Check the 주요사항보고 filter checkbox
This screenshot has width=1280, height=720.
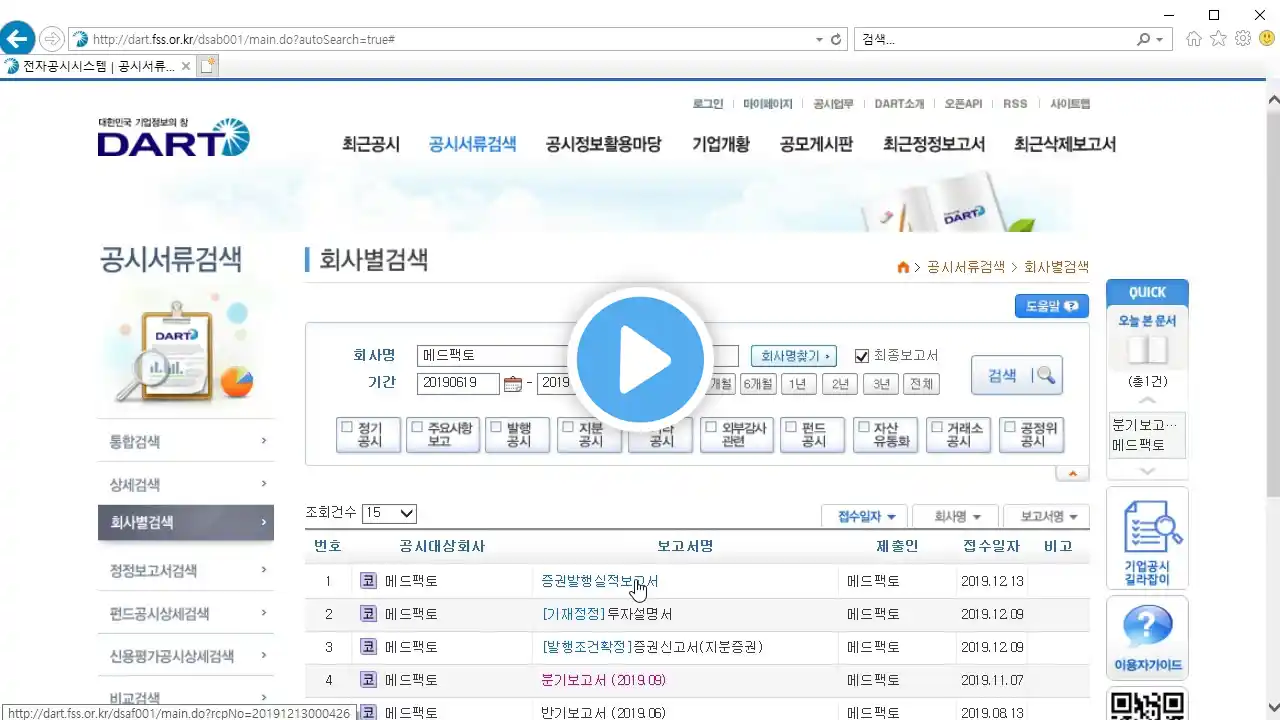(x=417, y=427)
